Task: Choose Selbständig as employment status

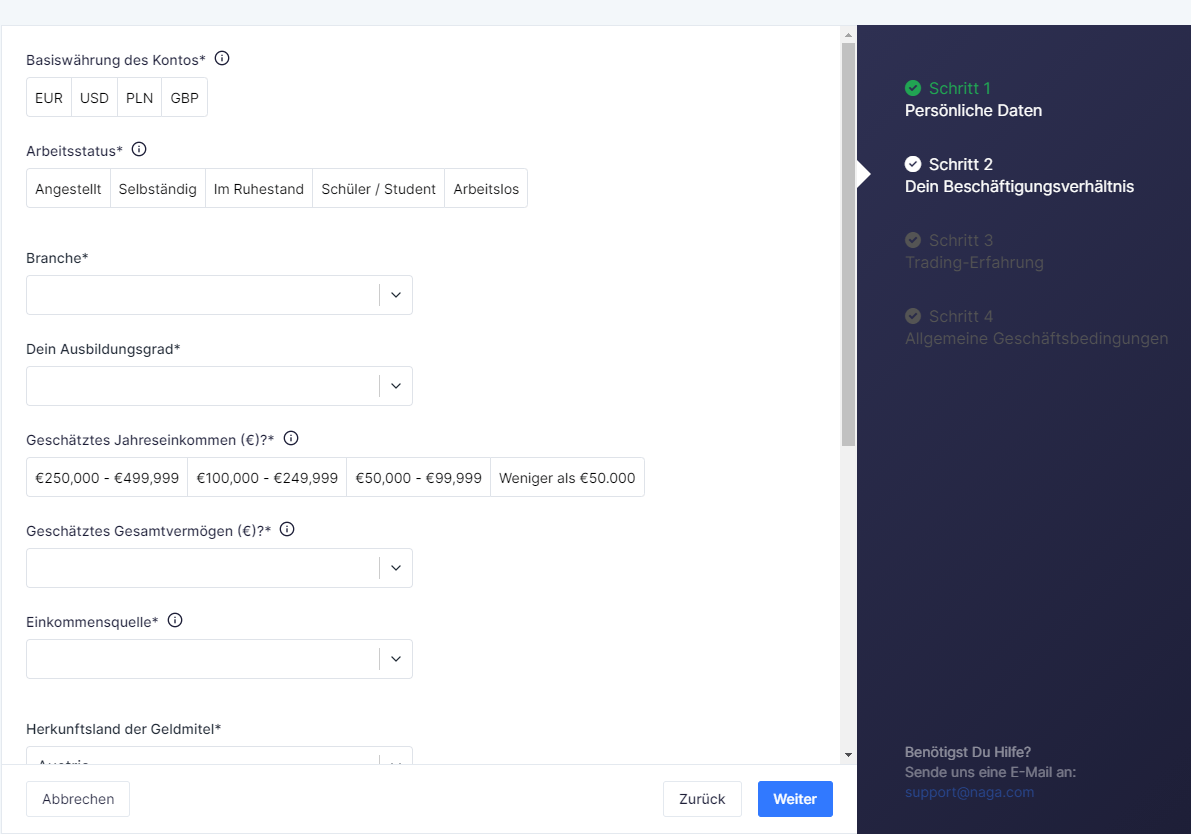Action: [157, 189]
